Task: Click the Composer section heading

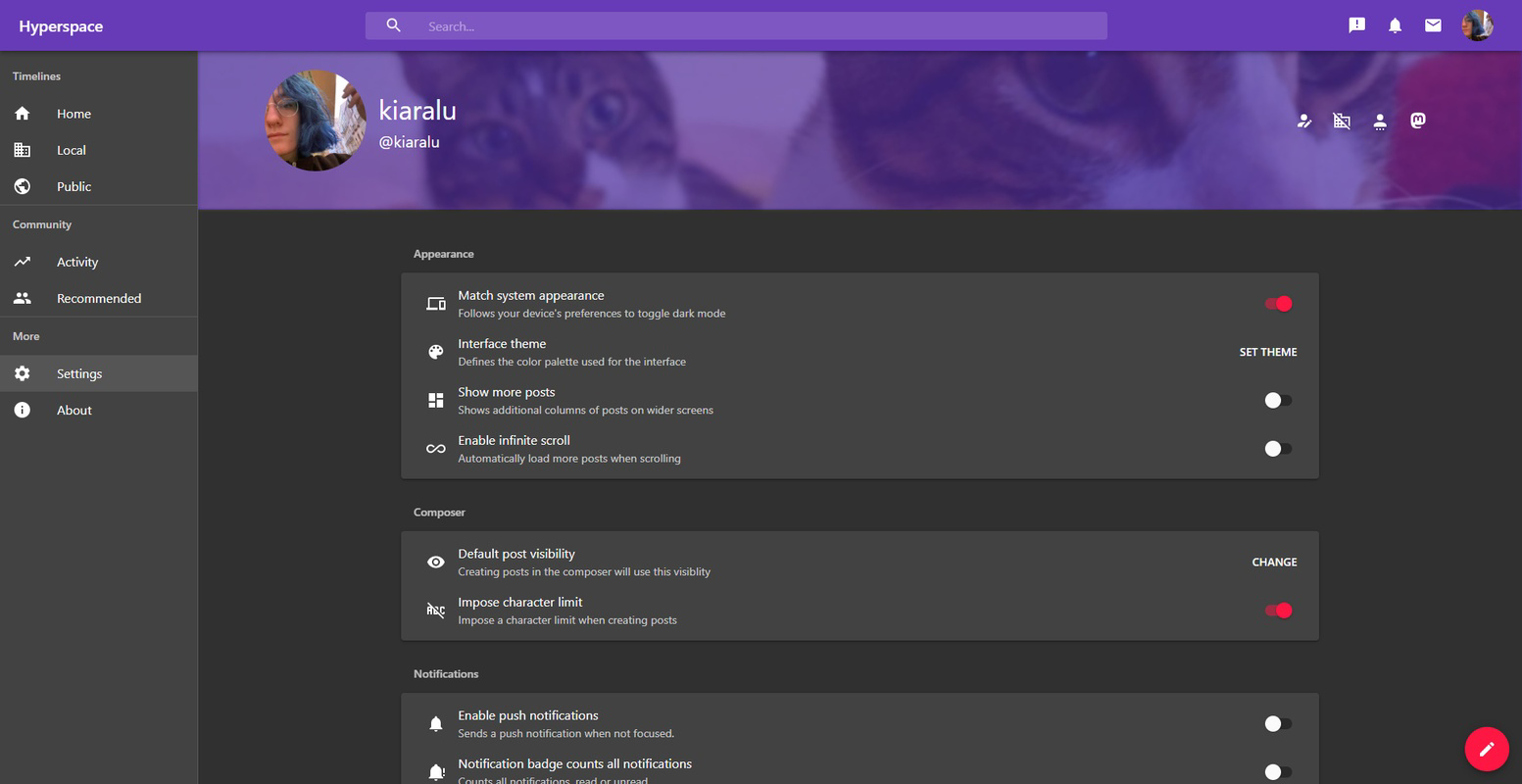Action: pos(439,513)
